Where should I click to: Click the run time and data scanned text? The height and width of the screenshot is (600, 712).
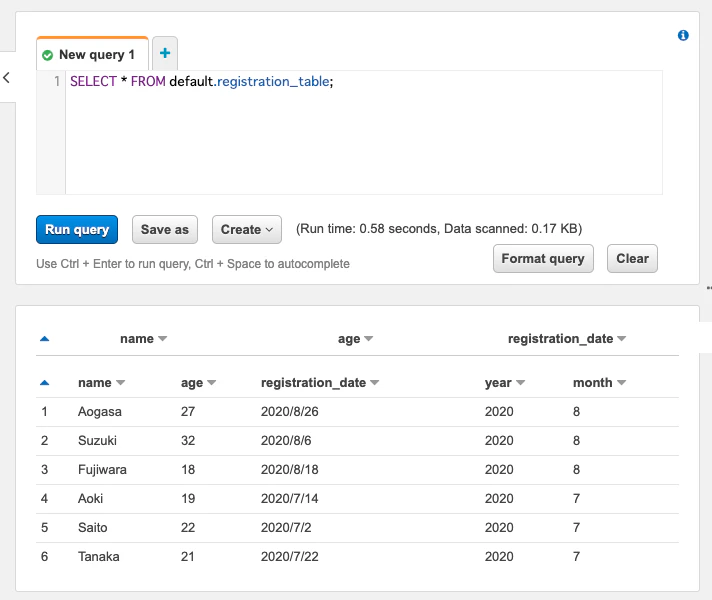439,228
